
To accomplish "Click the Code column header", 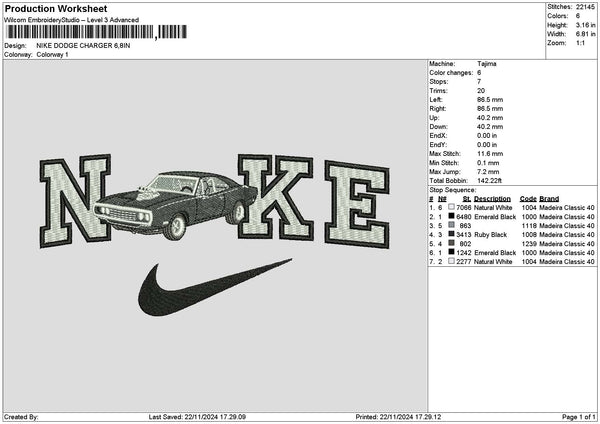I will click(528, 199).
